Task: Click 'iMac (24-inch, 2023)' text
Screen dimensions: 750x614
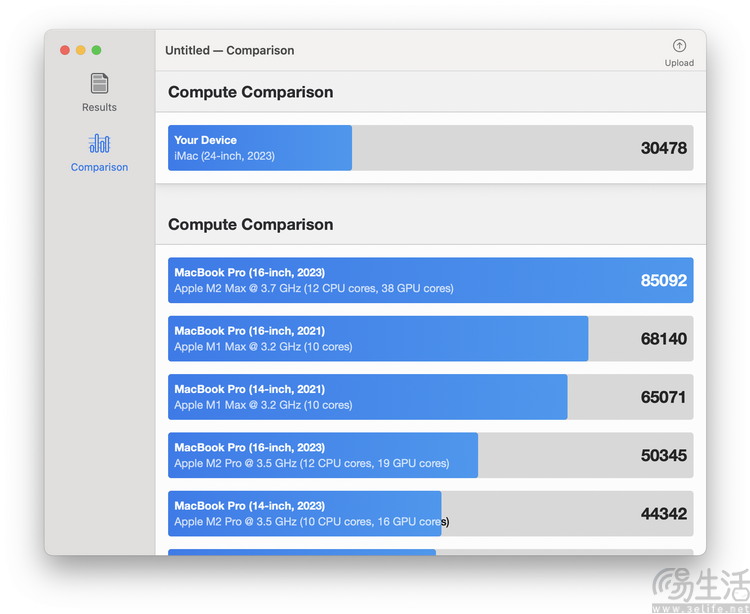Action: coord(224,156)
